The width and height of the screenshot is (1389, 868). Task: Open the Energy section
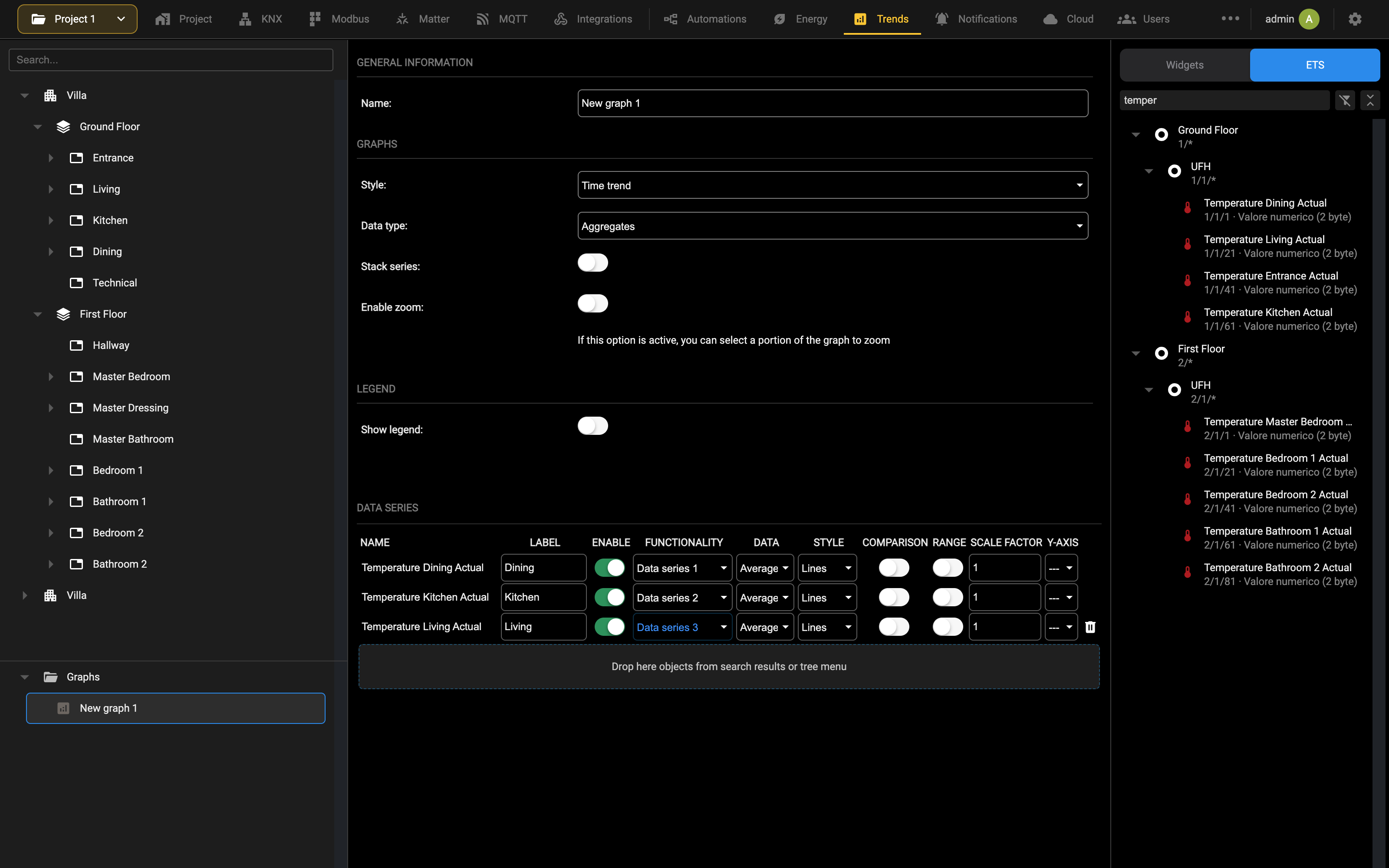(800, 19)
